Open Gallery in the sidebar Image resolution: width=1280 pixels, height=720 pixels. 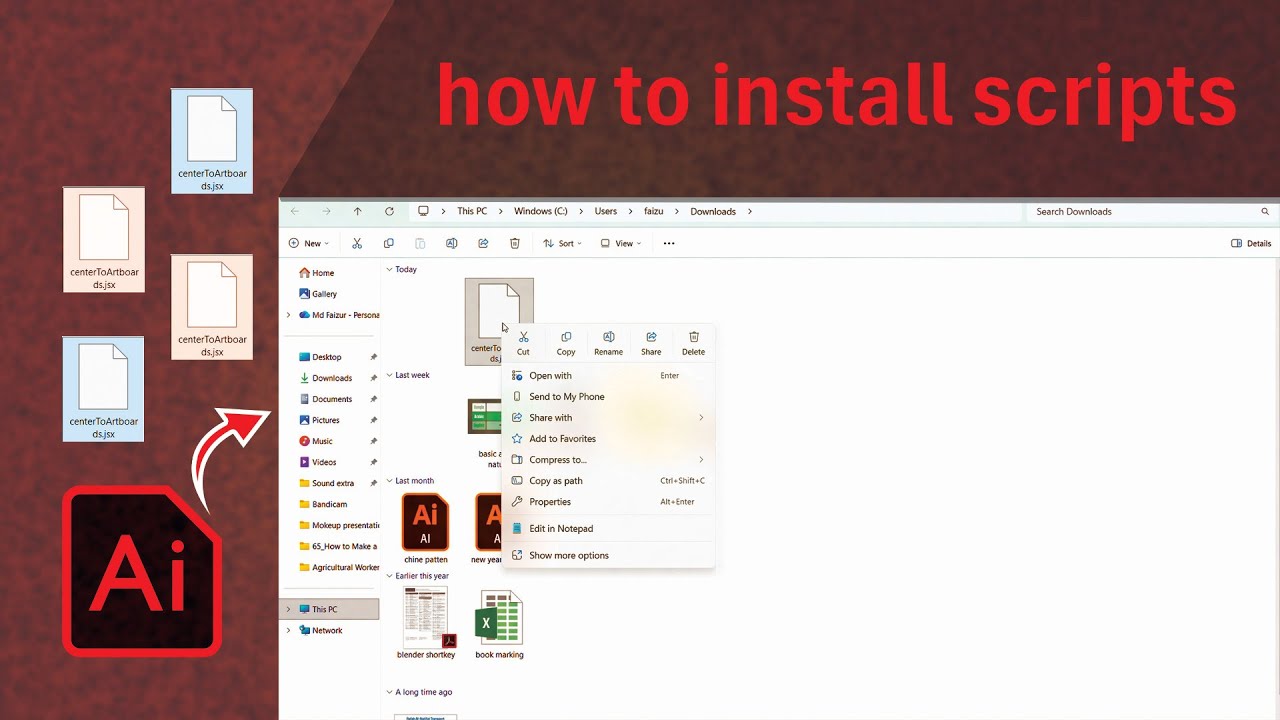[x=316, y=294]
